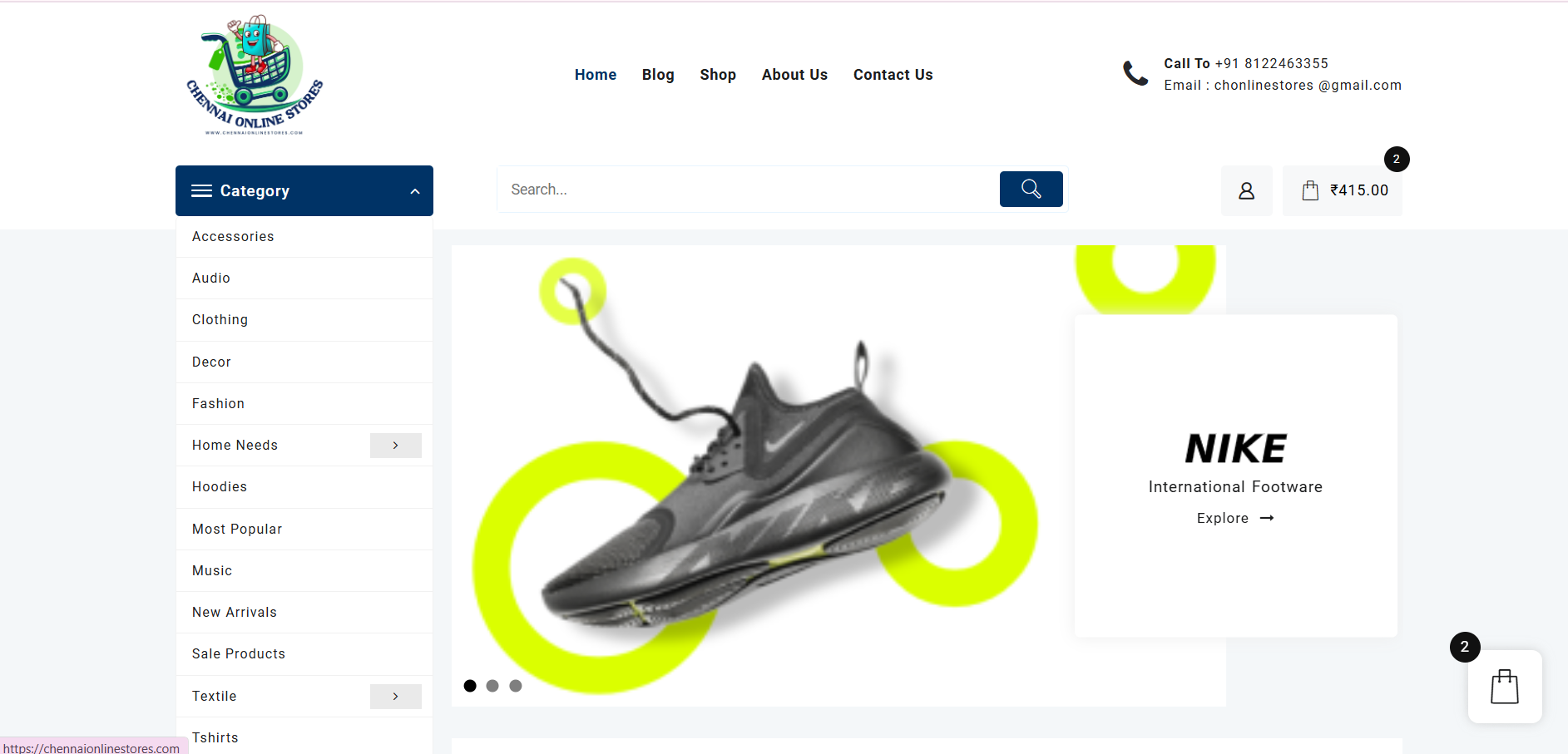Click the Explore link on the Nike banner
Screen dimensions: 1568x754
pyautogui.click(x=1223, y=518)
